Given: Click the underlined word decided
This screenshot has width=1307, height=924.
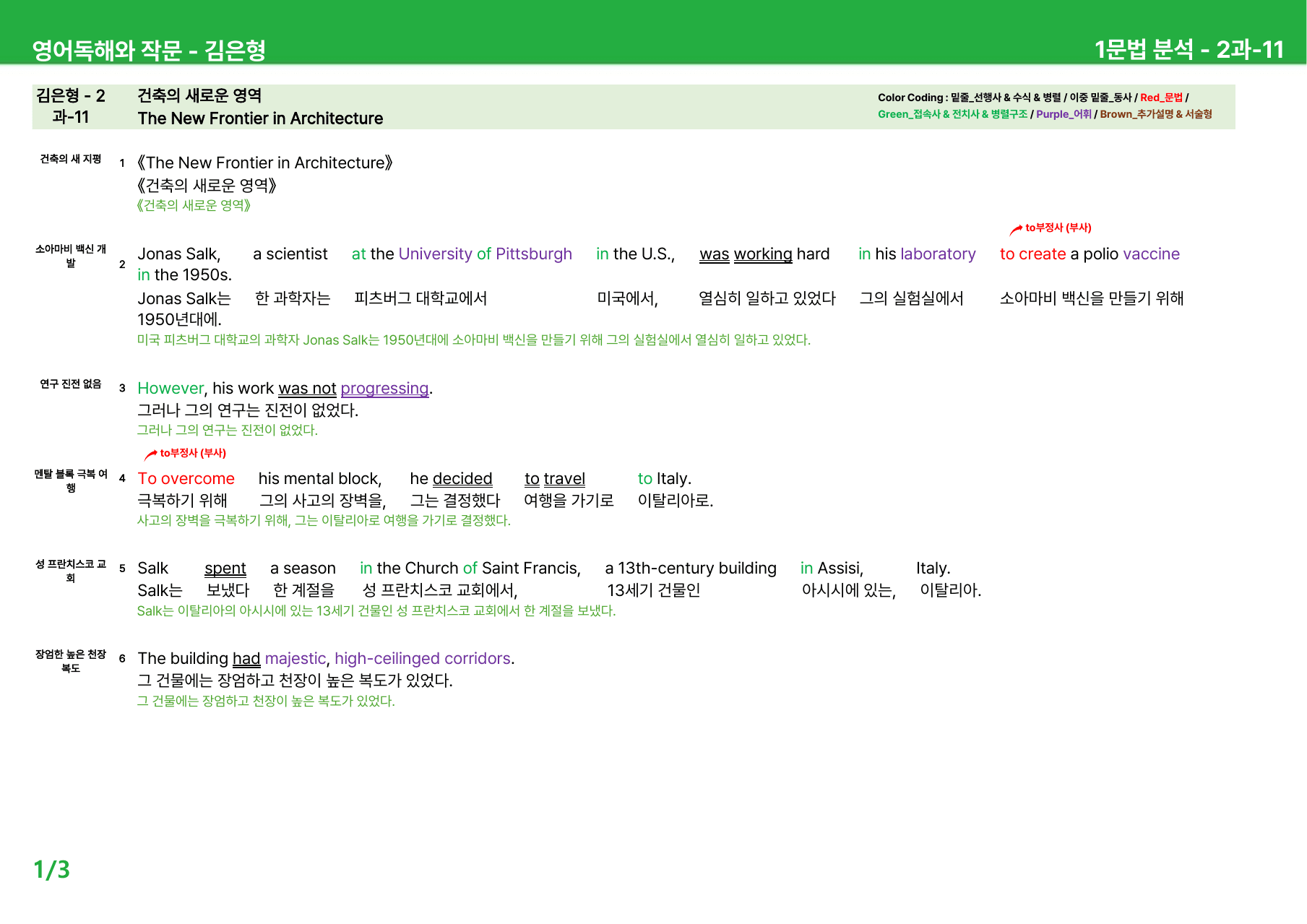Looking at the screenshot, I should pyautogui.click(x=462, y=479).
